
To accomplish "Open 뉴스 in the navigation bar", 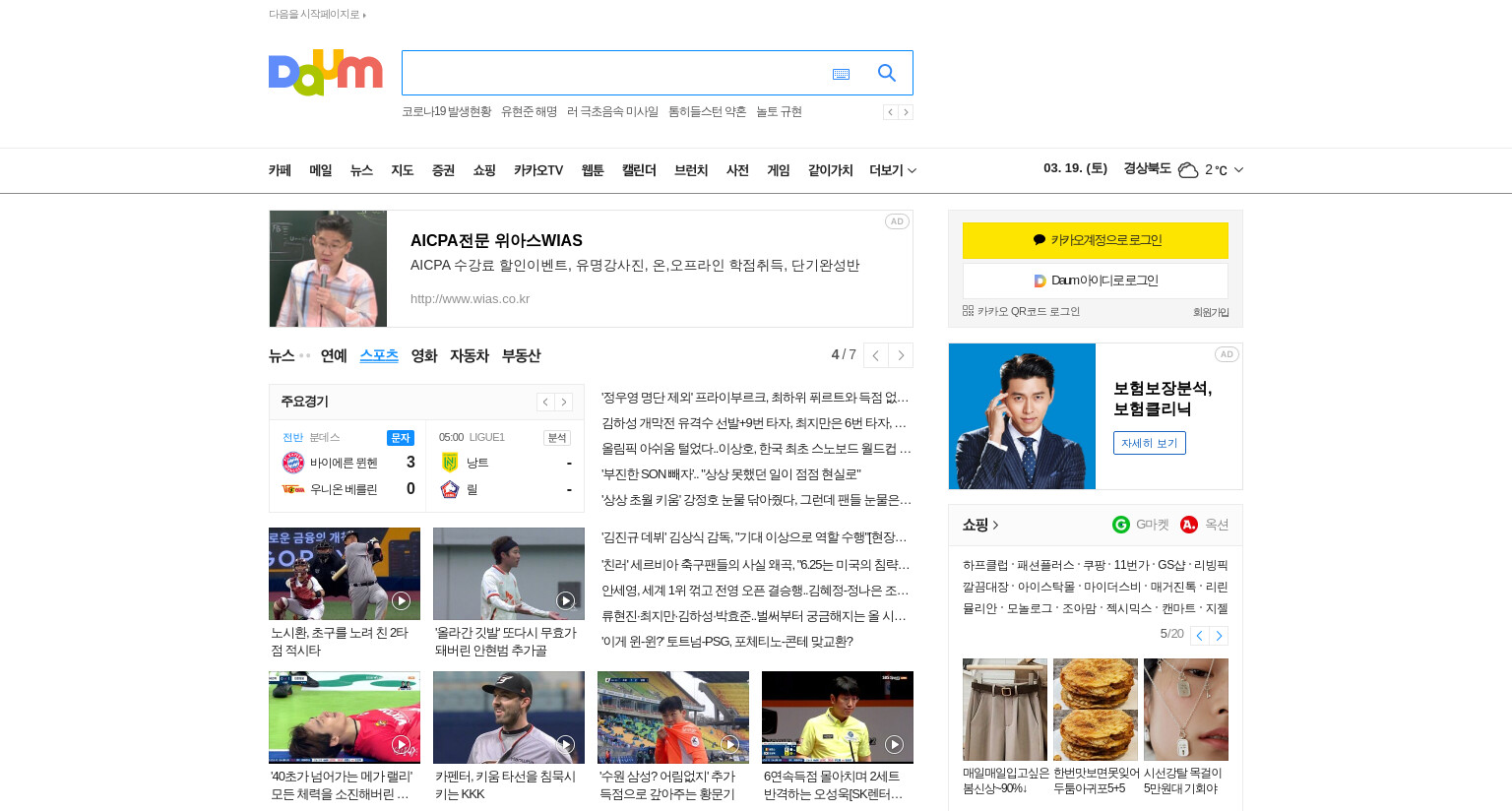I will (361, 170).
